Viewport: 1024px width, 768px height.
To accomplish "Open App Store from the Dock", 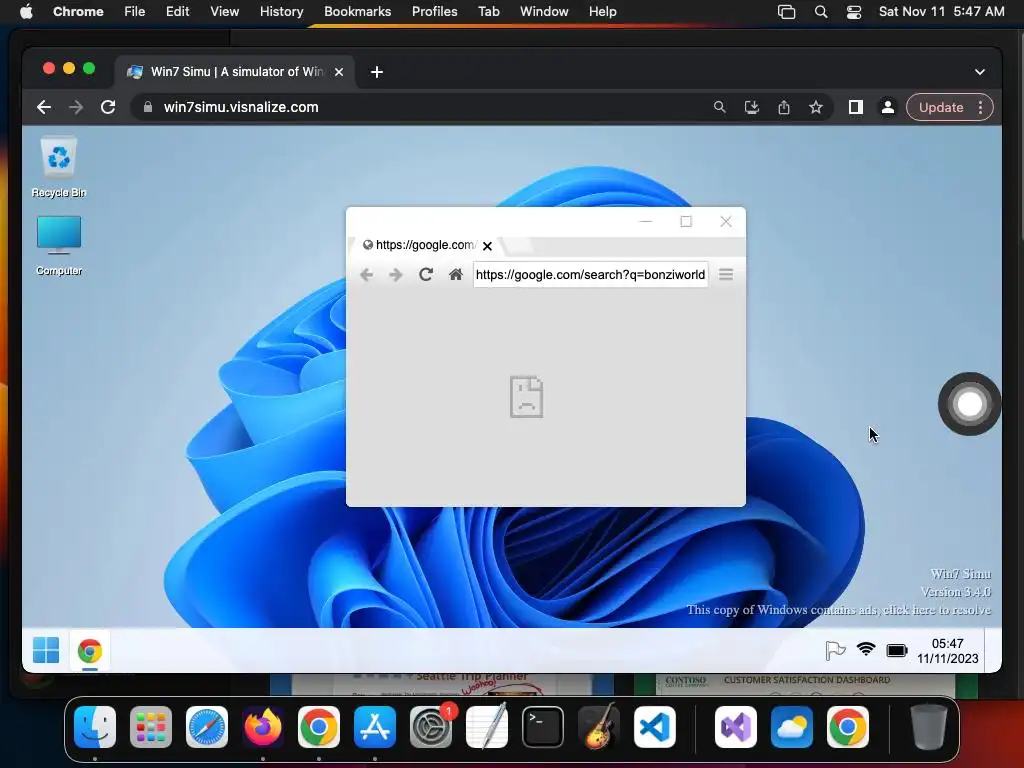I will (375, 727).
